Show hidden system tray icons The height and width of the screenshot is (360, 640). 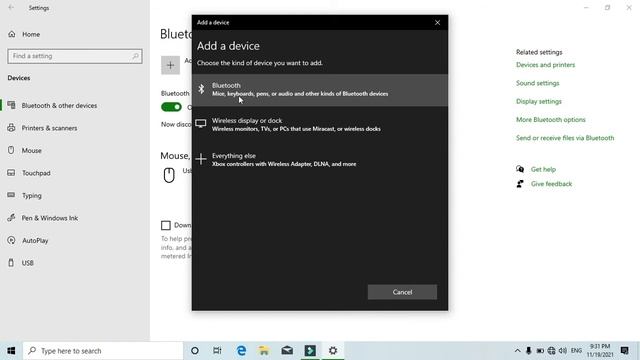517,351
